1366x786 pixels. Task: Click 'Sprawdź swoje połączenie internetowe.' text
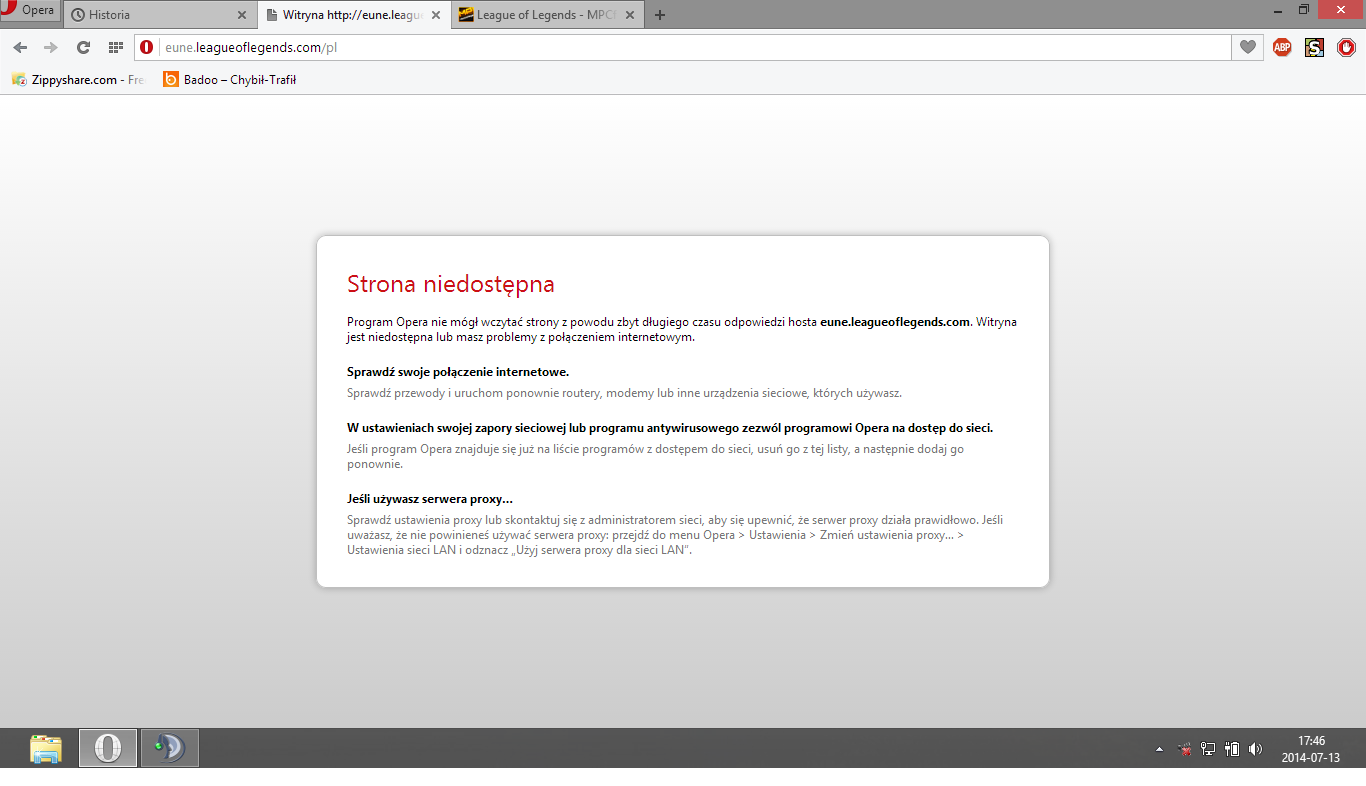(x=458, y=372)
